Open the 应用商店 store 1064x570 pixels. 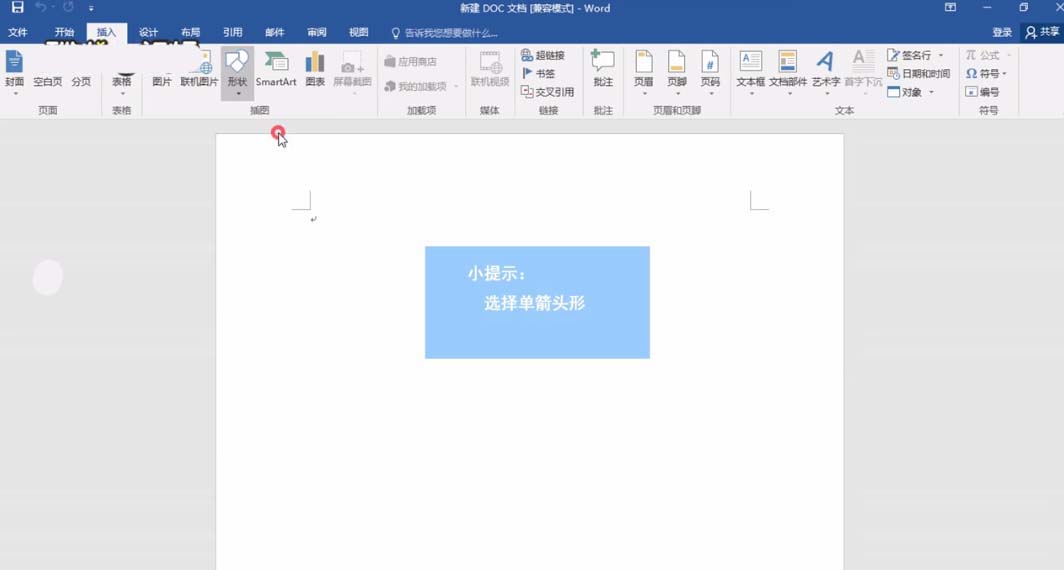tap(411, 62)
